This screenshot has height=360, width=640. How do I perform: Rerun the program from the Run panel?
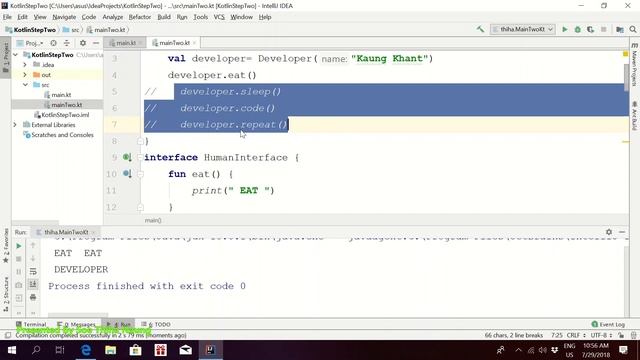19,246
